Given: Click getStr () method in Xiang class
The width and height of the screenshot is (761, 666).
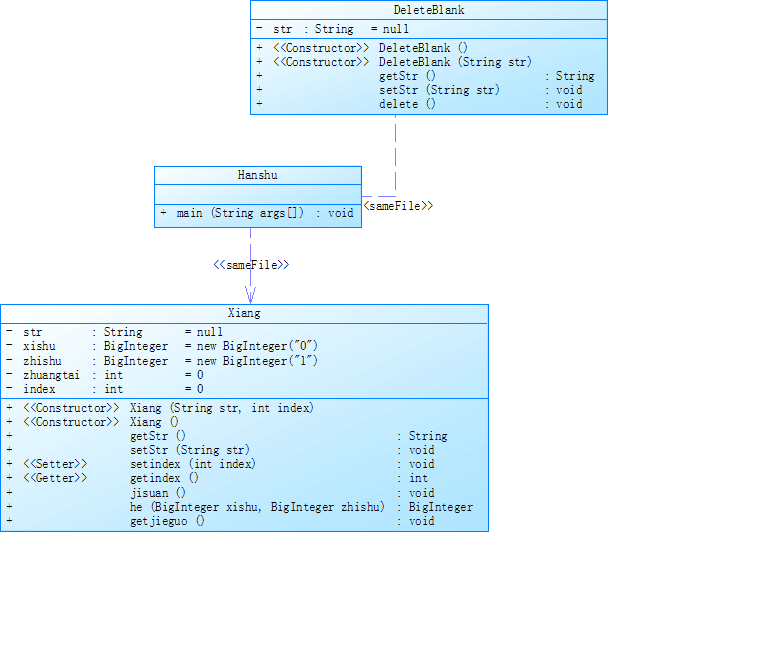Looking at the screenshot, I should coord(227,436).
